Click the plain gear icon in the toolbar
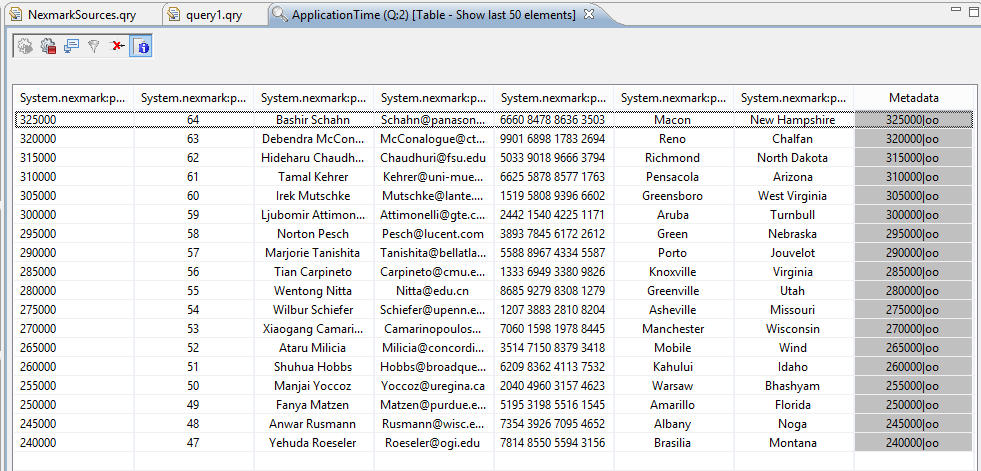The image size is (981, 471). (25, 46)
